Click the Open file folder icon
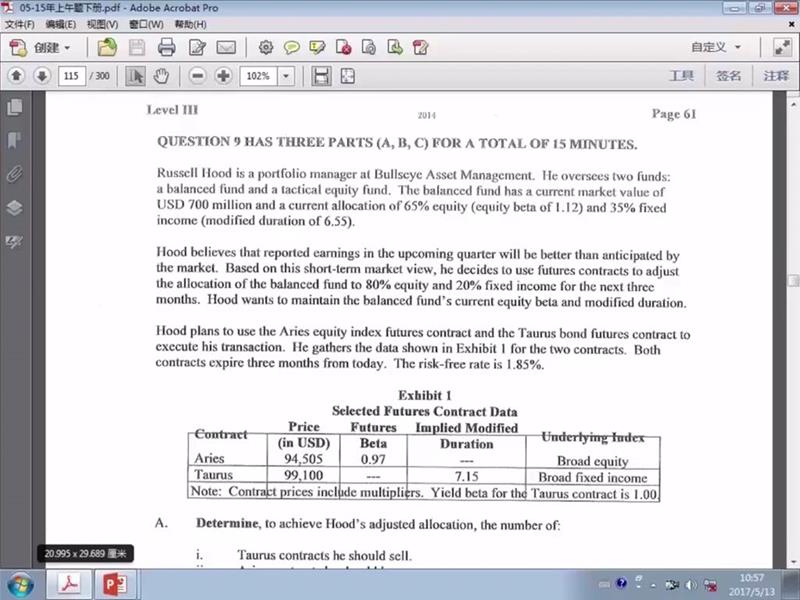 point(107,48)
